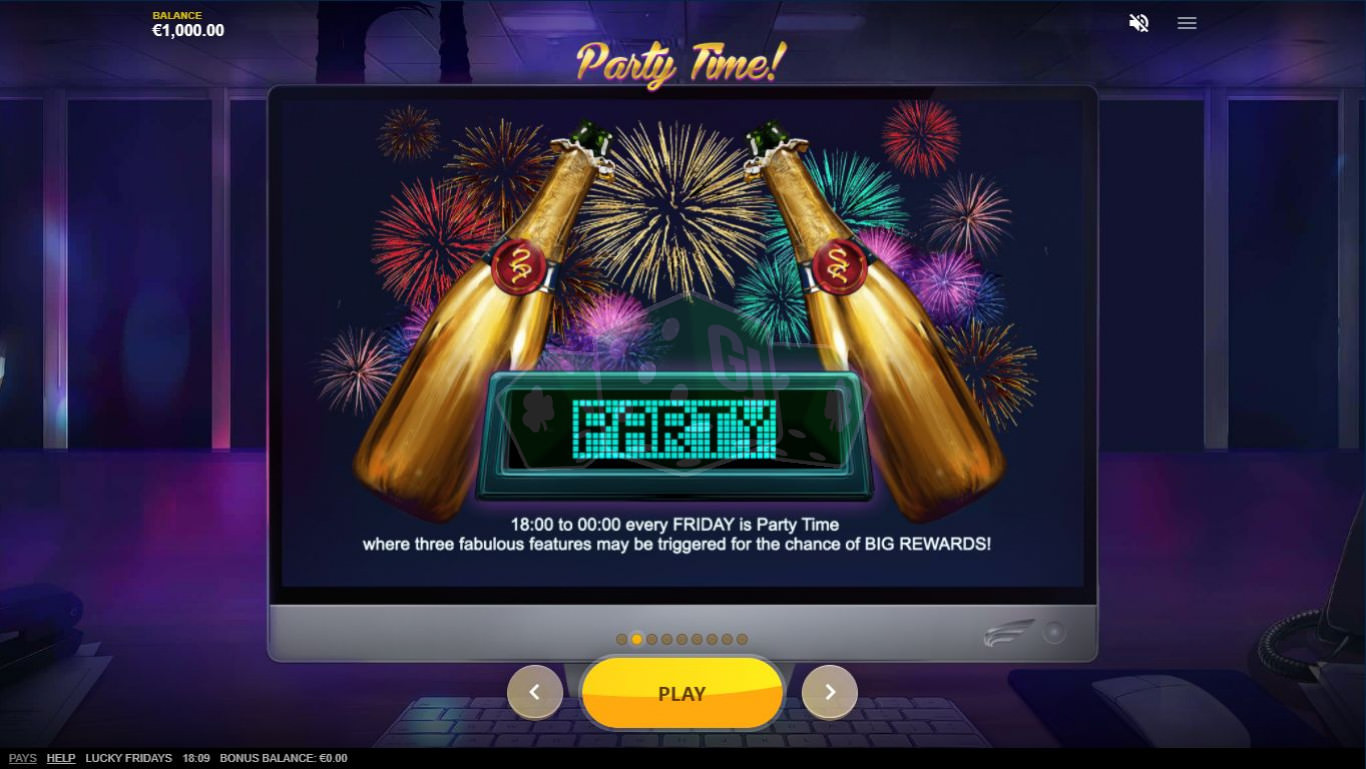Open the hamburger menu icon
The width and height of the screenshot is (1366, 769).
click(x=1187, y=23)
